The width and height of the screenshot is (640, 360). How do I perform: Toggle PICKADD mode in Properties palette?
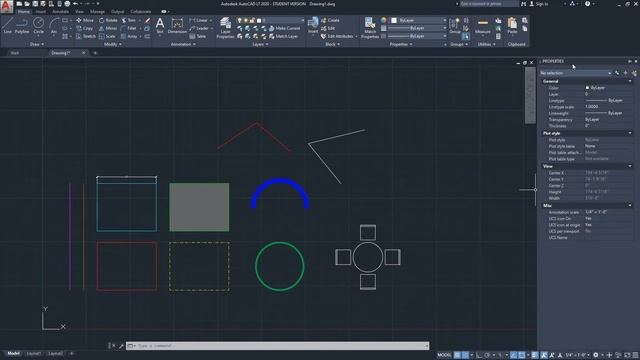[x=617, y=73]
